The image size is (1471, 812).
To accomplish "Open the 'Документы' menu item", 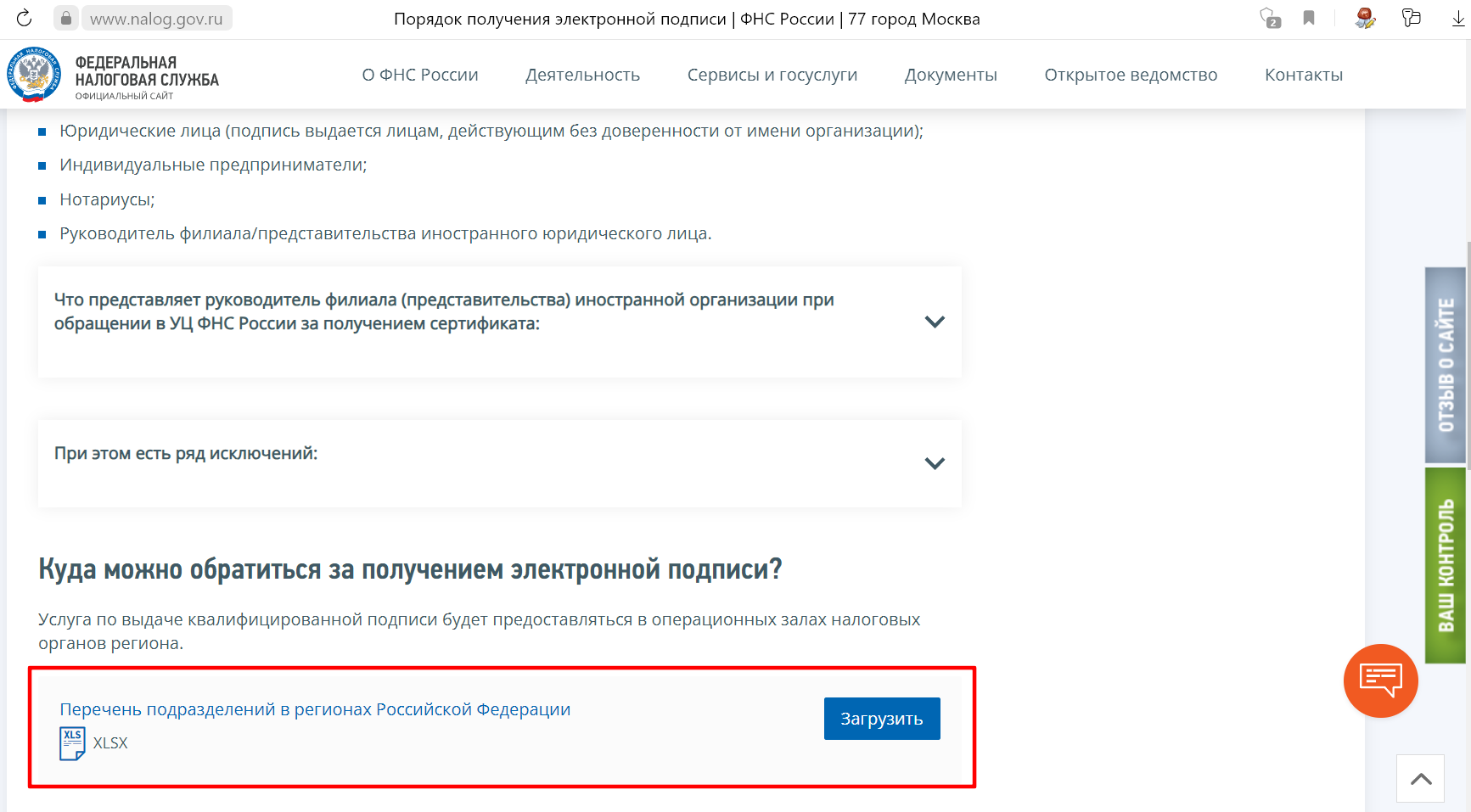I will pyautogui.click(x=951, y=75).
